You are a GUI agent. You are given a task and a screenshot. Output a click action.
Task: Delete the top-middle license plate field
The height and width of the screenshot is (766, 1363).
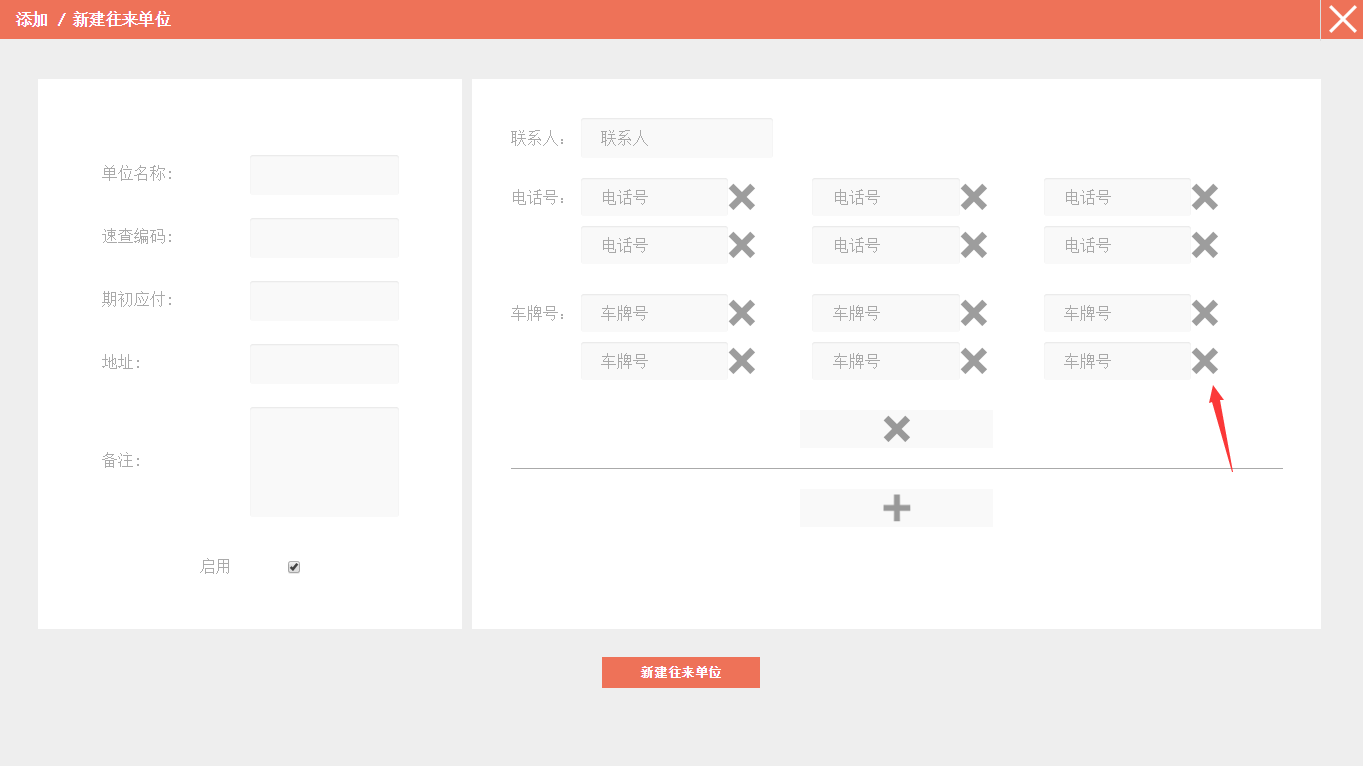click(x=973, y=313)
